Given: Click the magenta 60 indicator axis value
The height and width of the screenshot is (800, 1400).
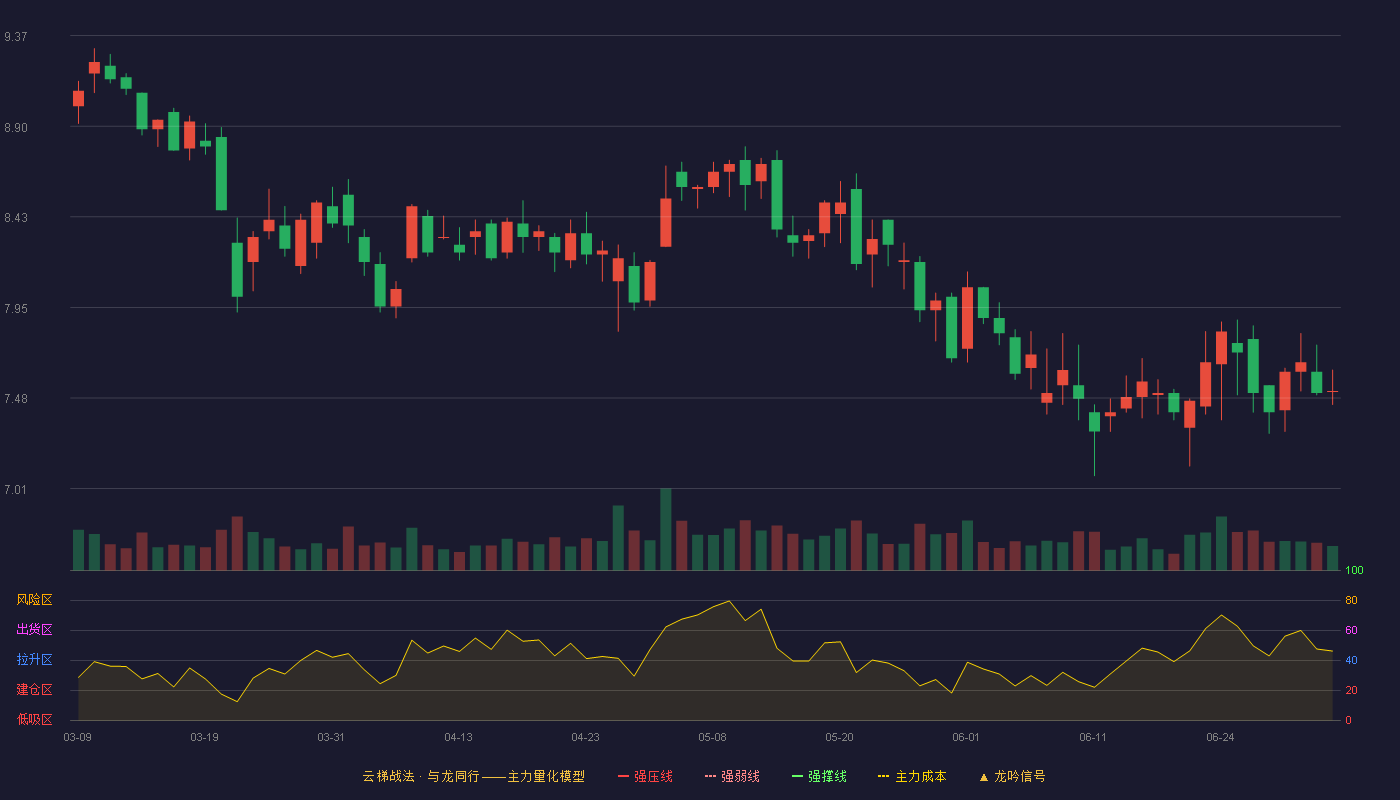Looking at the screenshot, I should coord(1351,630).
